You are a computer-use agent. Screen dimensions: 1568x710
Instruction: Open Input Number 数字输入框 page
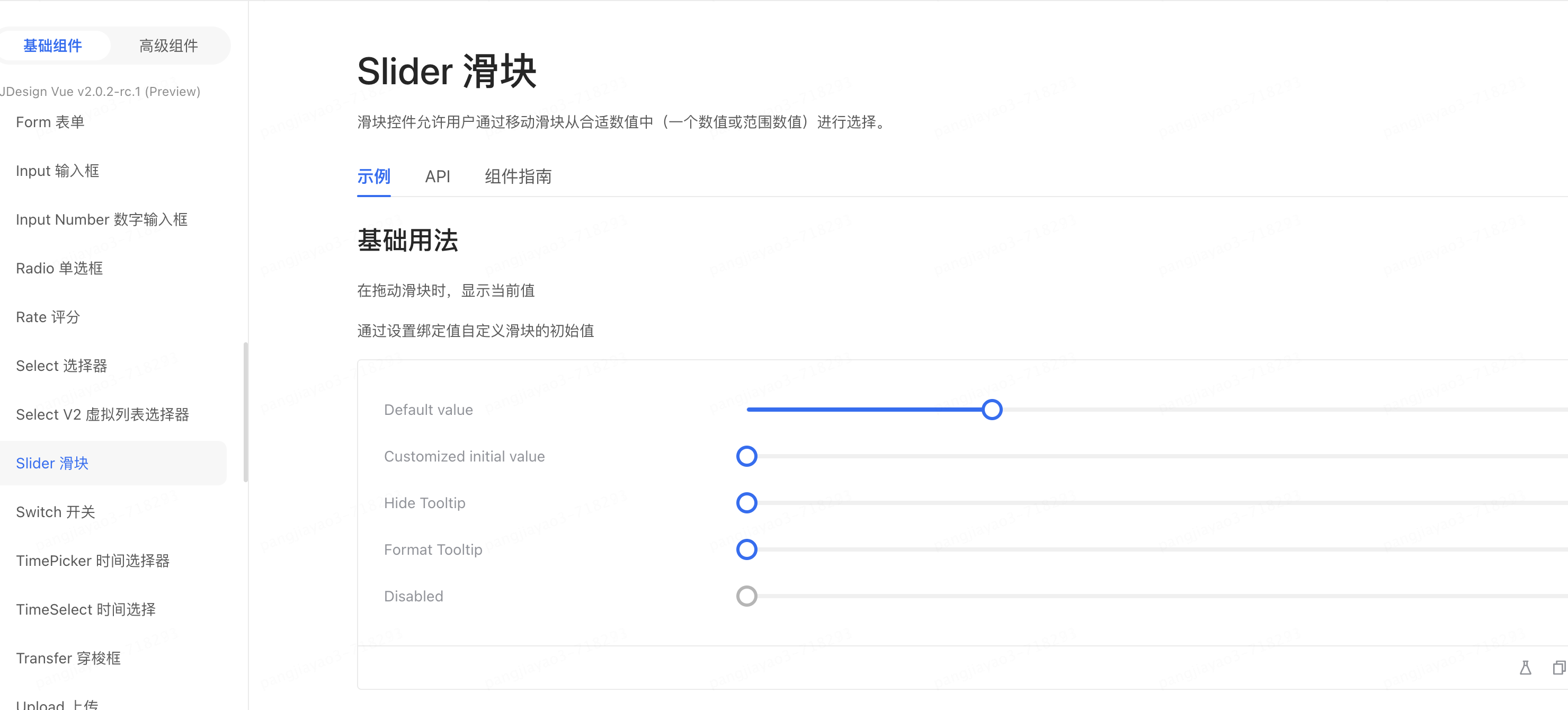coord(102,220)
